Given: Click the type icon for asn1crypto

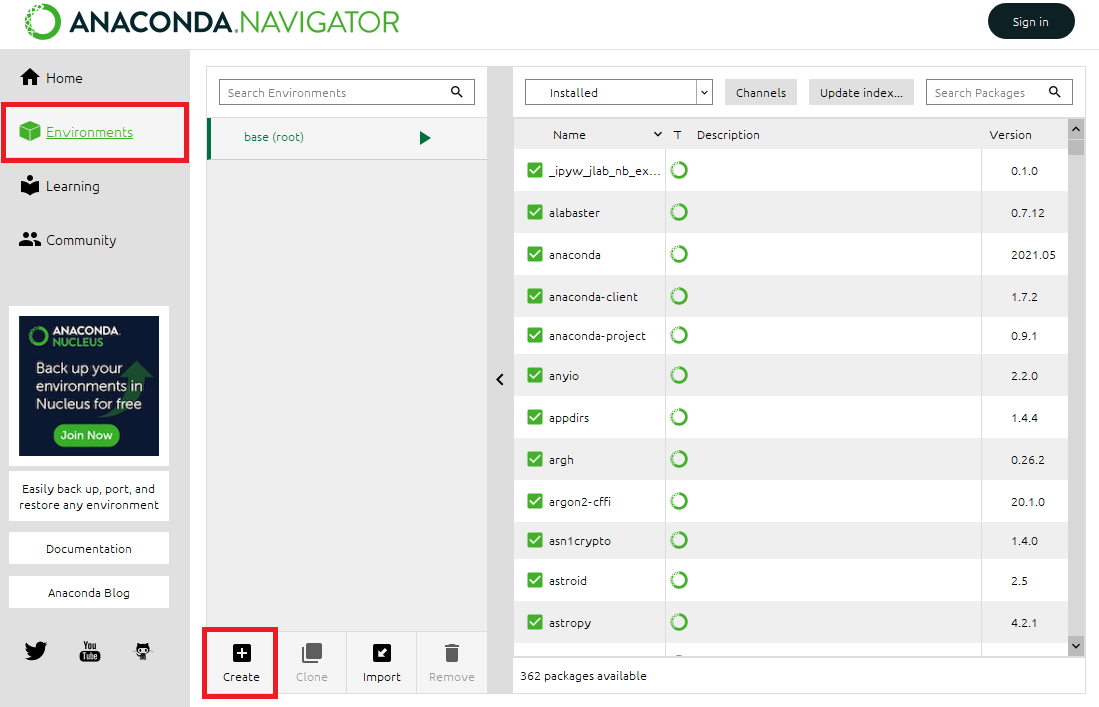Looking at the screenshot, I should click(x=678, y=541).
